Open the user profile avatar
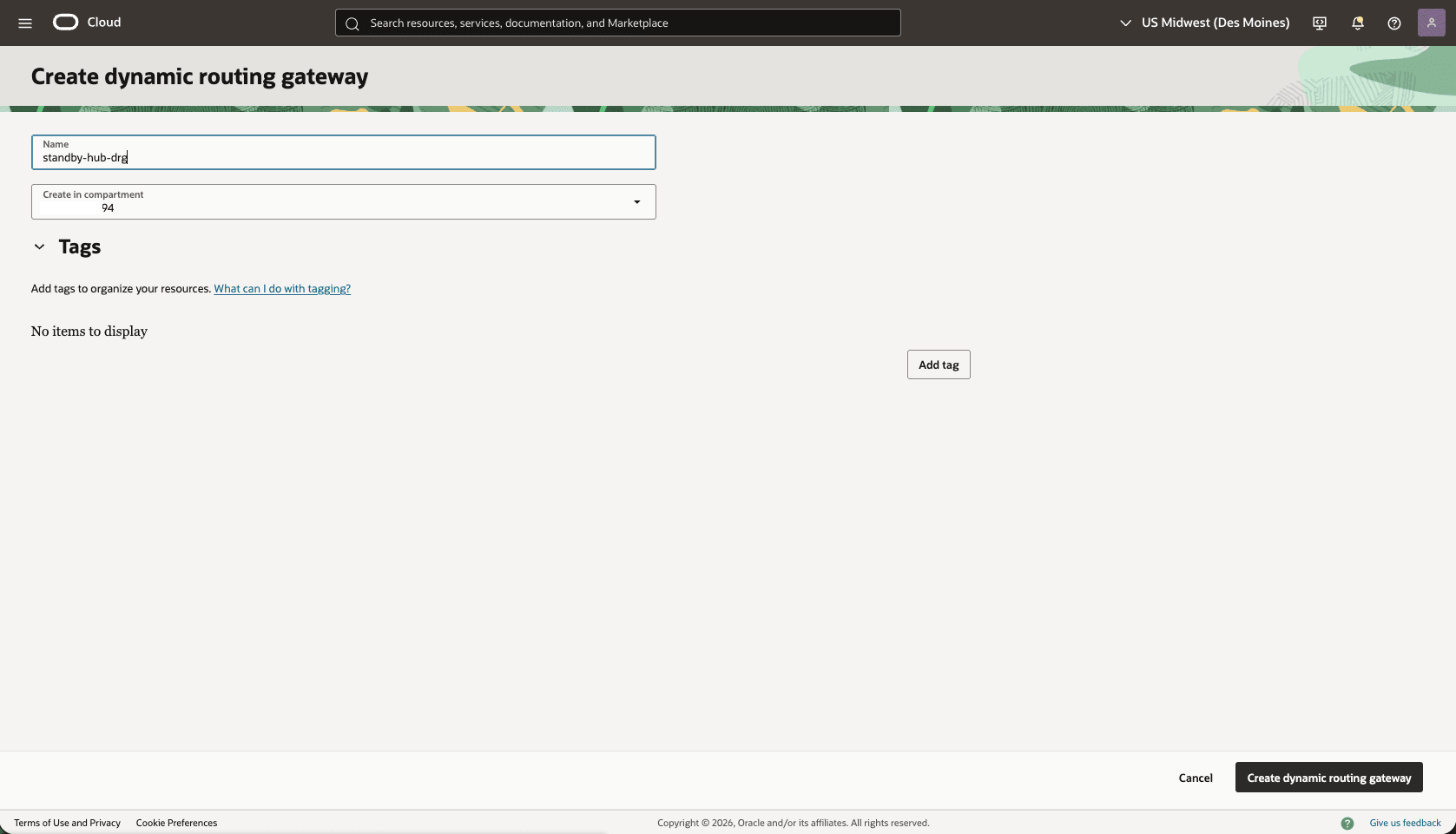Screen dimensions: 1456x834 point(1431,23)
